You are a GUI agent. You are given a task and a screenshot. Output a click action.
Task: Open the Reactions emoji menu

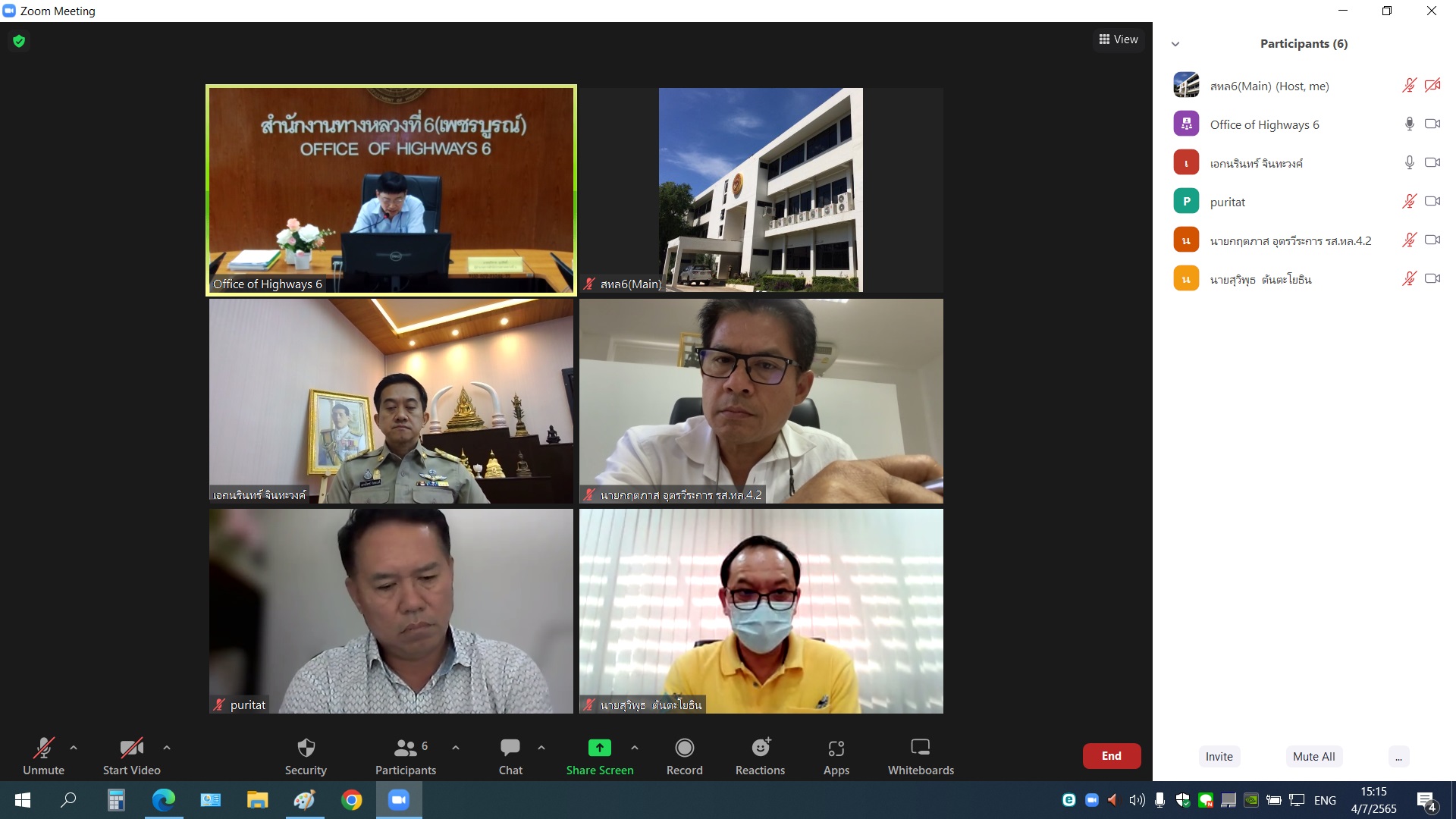tap(760, 756)
